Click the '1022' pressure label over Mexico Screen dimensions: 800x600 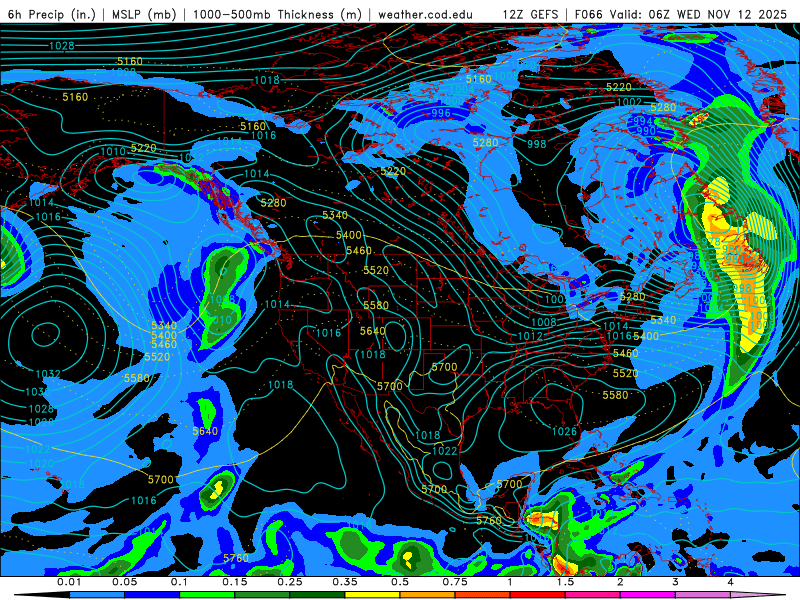444,451
